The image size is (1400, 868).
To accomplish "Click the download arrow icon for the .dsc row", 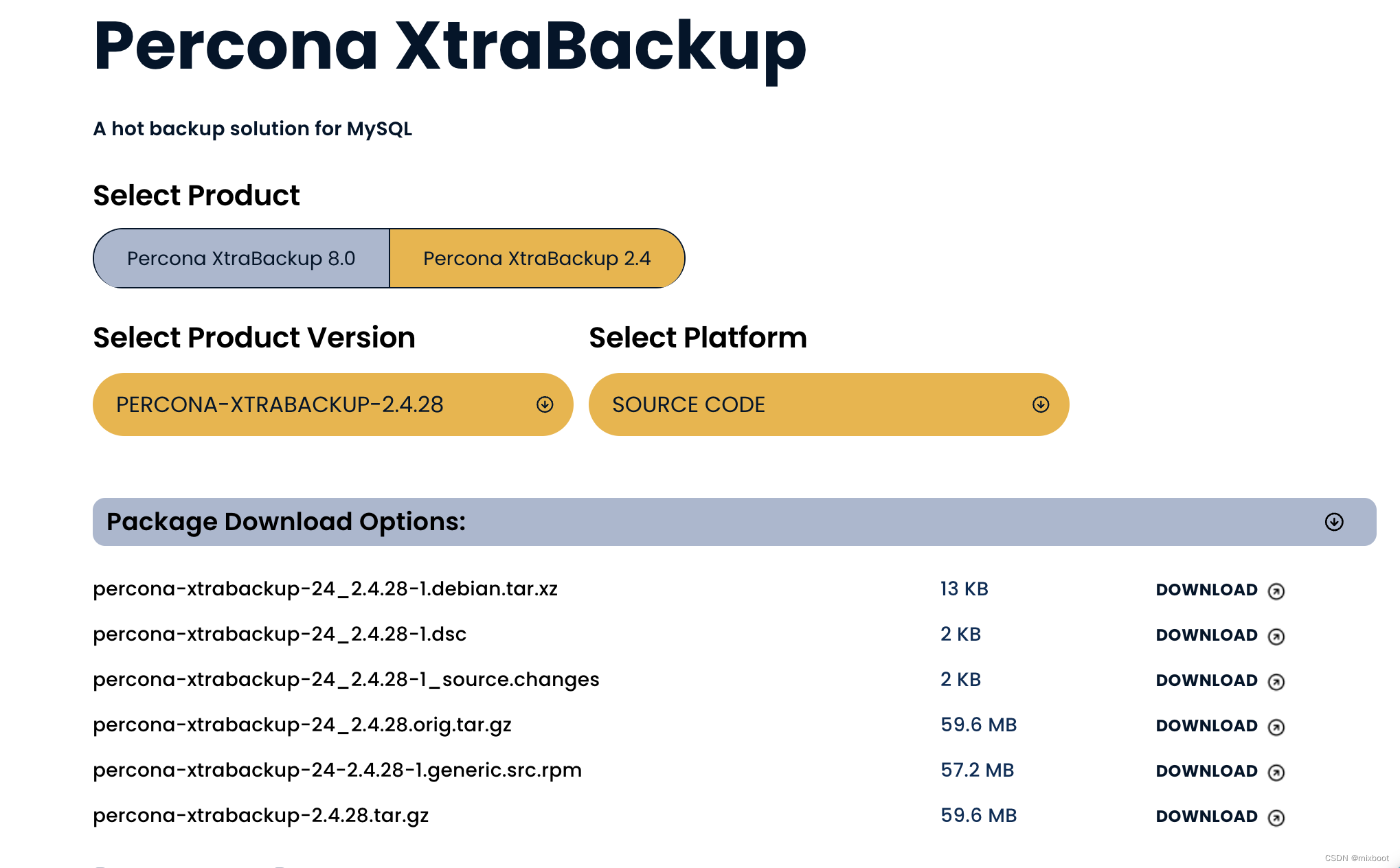I will pos(1276,637).
